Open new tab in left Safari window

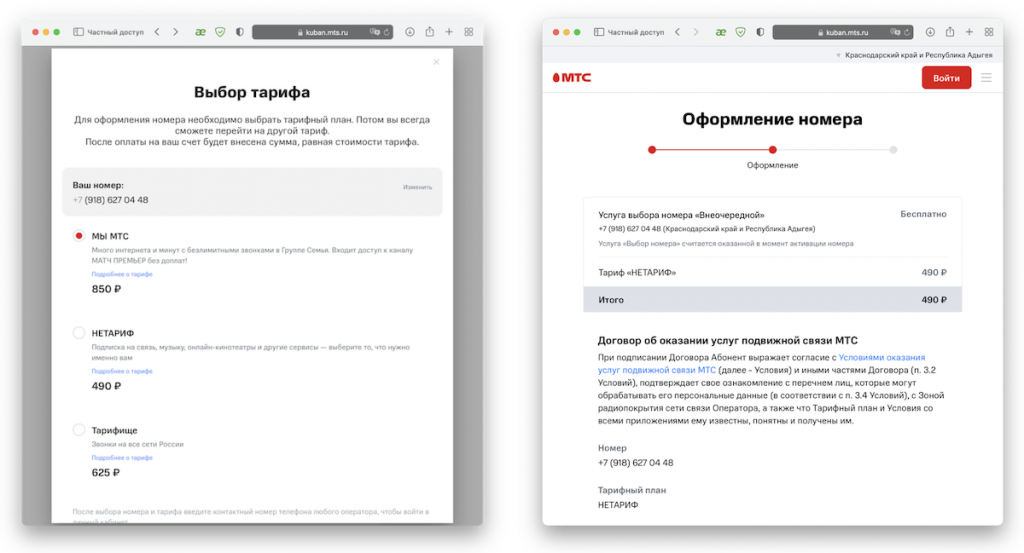pos(449,32)
